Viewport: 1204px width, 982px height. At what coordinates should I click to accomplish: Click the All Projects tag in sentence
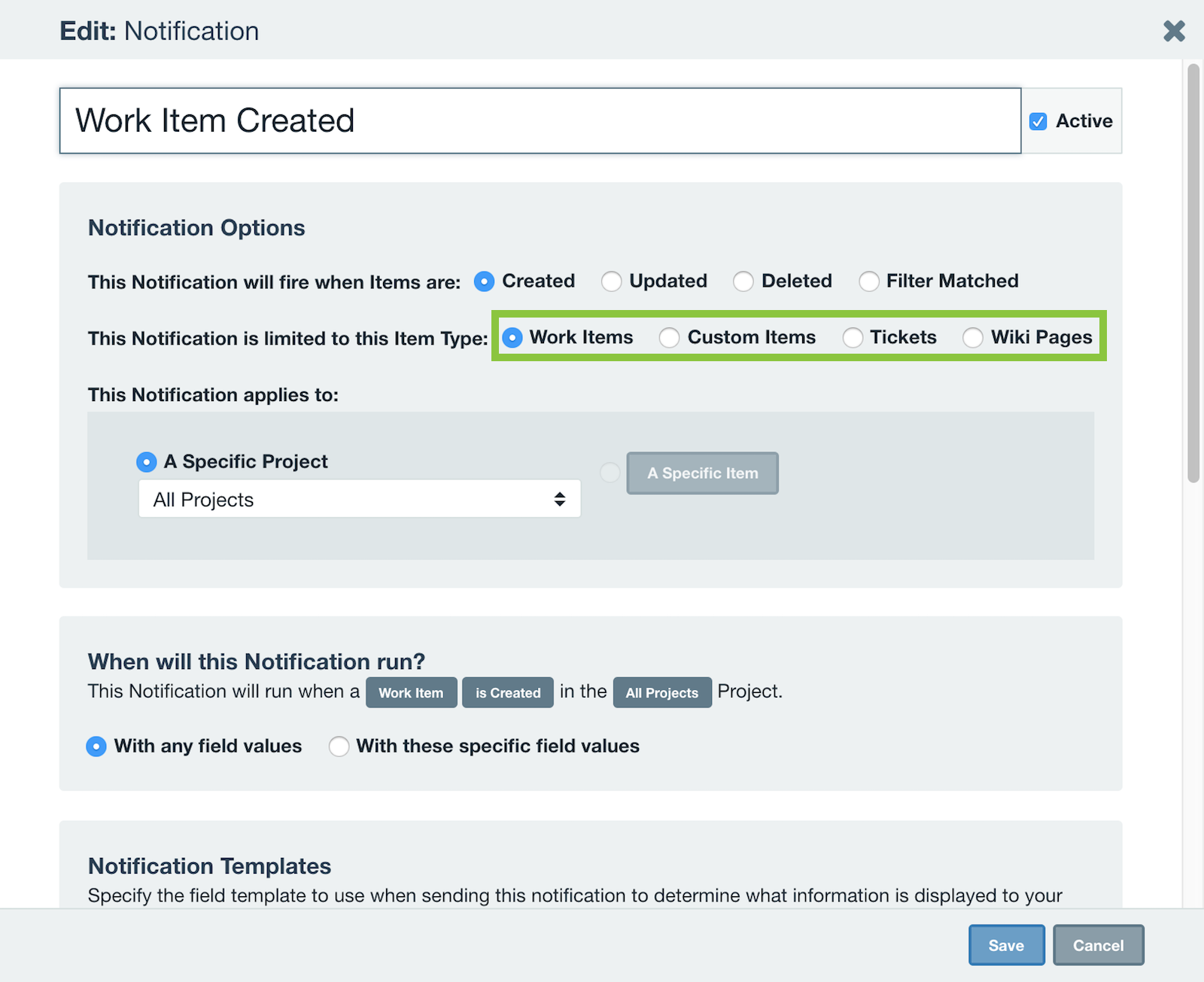[x=661, y=692]
